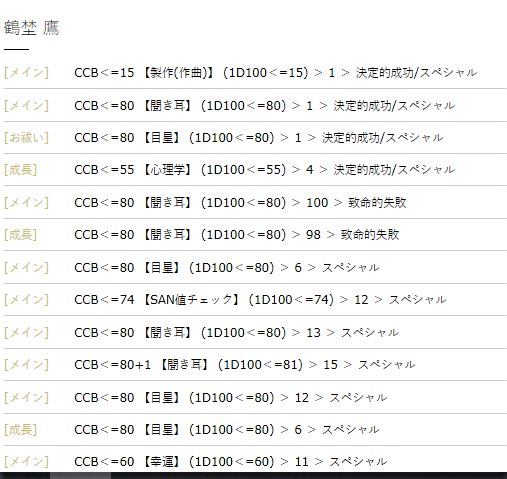This screenshot has height=479, width=507.
Task: Click (1D100<=74) expression on SAN値チェック row
Action: pyautogui.click(x=291, y=300)
